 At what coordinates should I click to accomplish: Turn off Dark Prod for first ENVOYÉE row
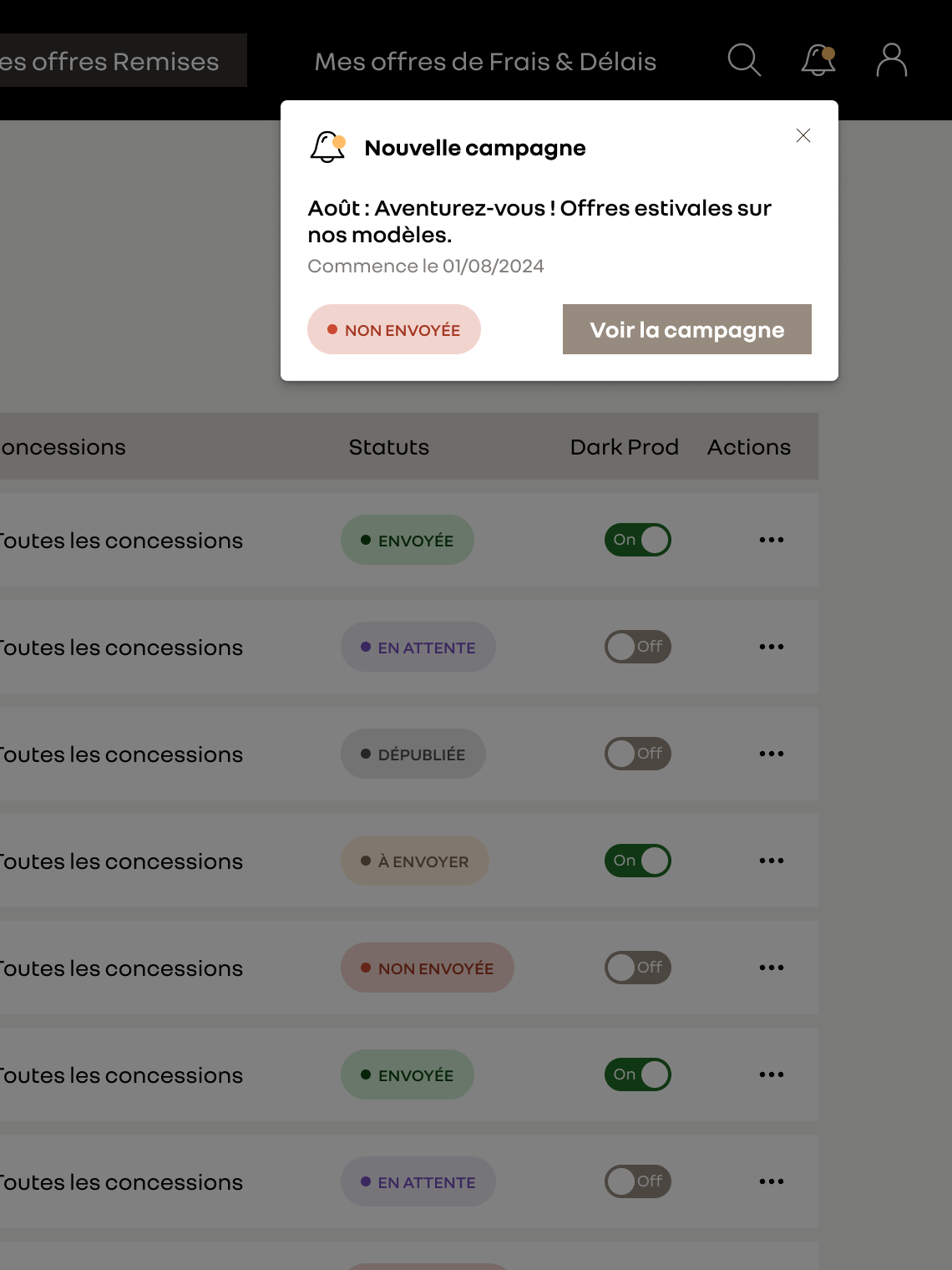click(638, 540)
